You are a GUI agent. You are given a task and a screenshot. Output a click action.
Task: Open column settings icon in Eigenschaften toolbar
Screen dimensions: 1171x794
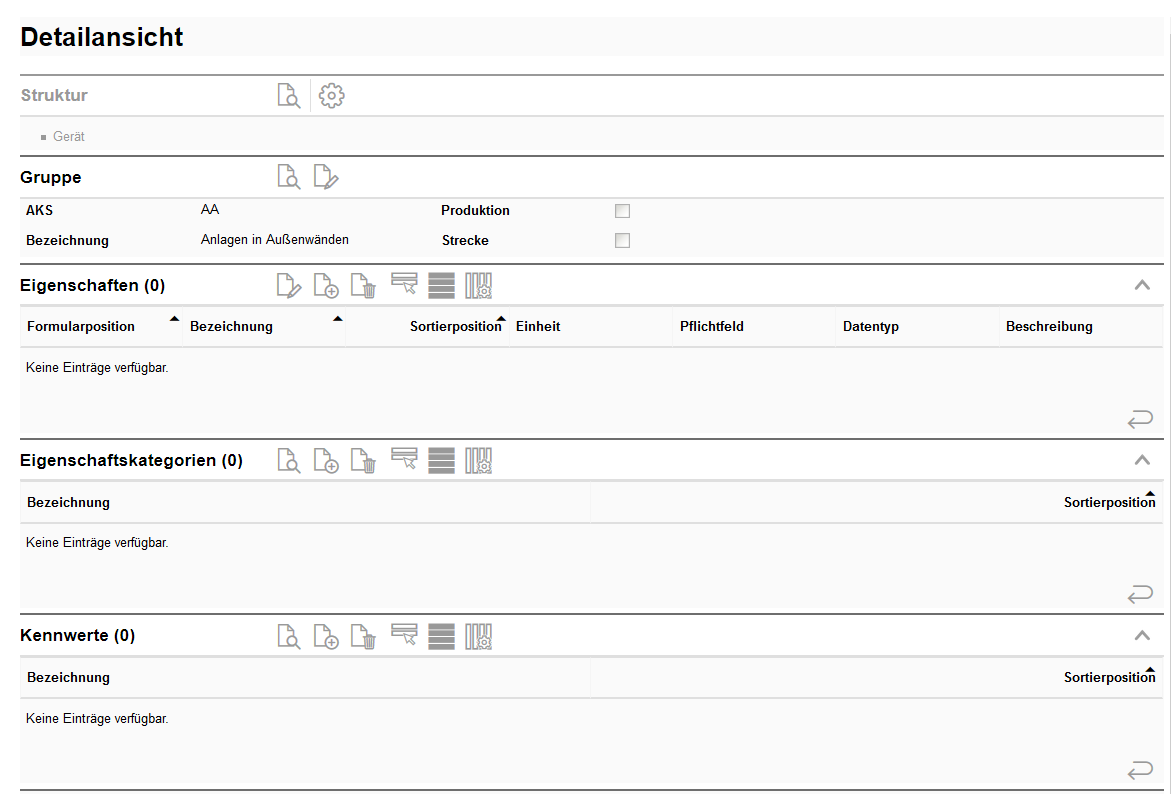479,286
